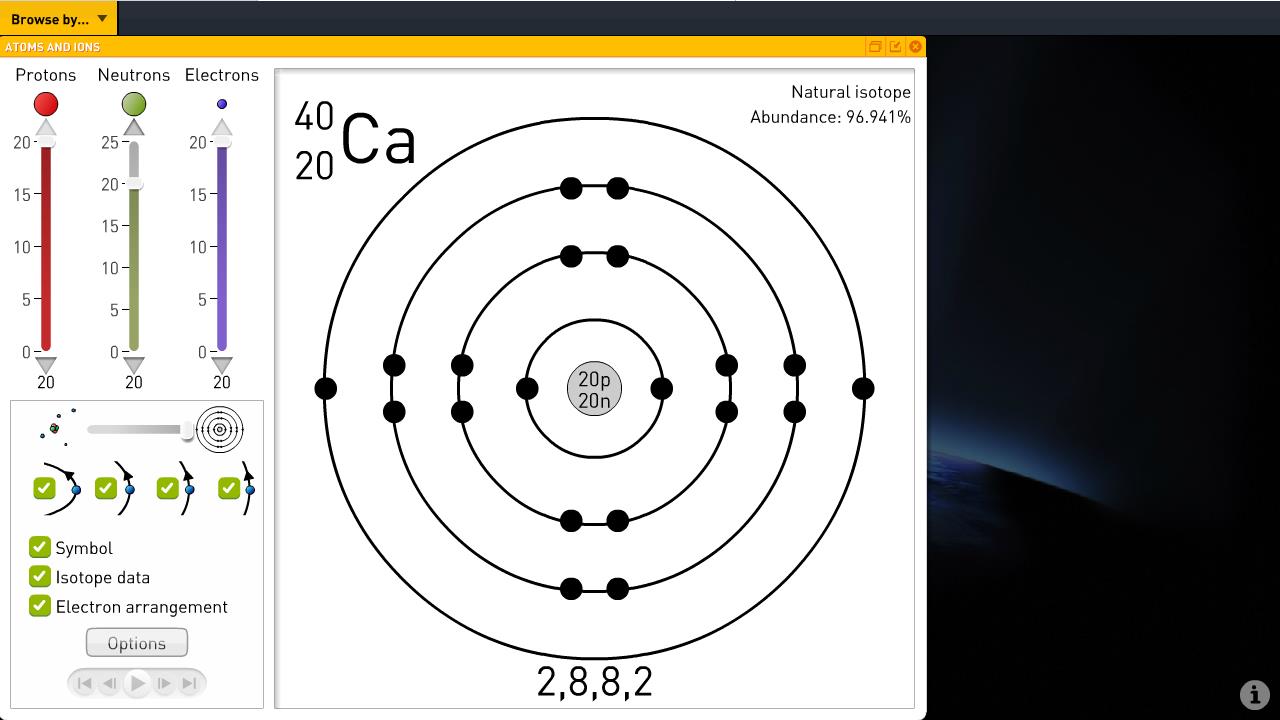The image size is (1280, 720).
Task: Click the Electrons column label
Action: click(x=222, y=75)
